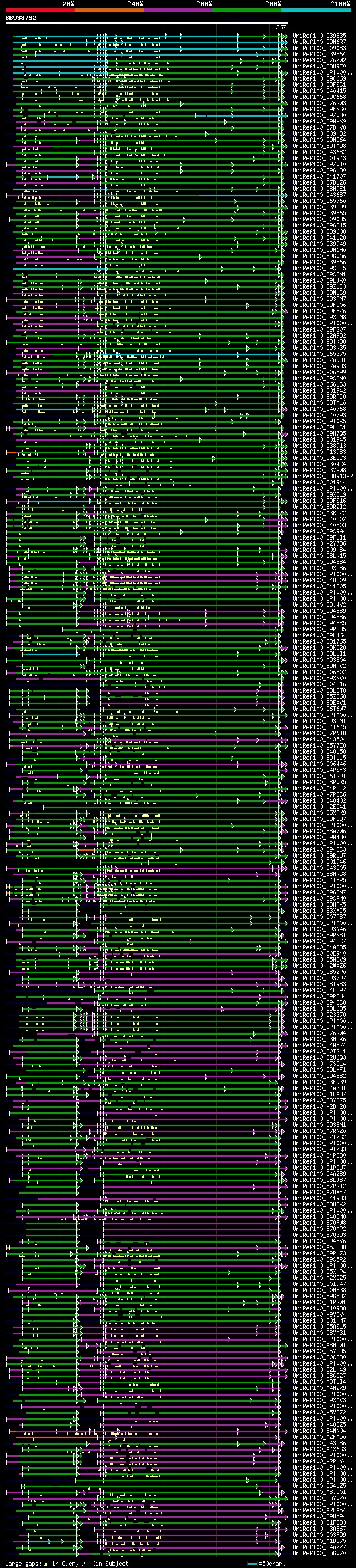Click hit label UniRef100_B9IKD0

(319, 342)
